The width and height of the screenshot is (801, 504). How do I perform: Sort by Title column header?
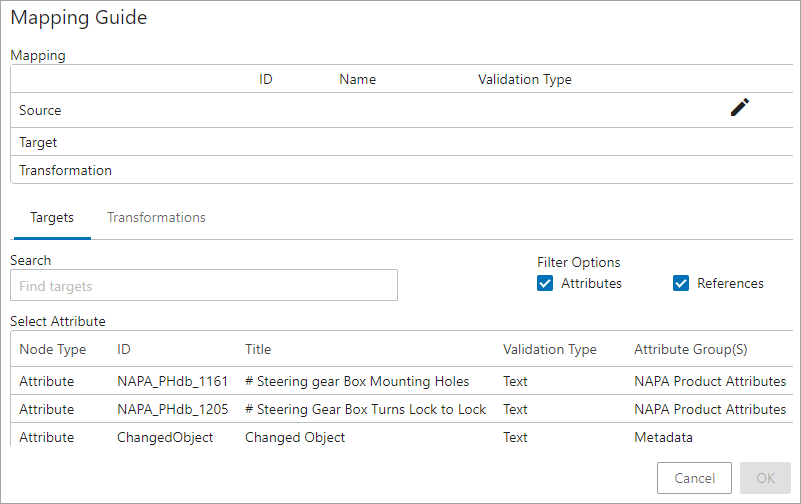pos(258,349)
